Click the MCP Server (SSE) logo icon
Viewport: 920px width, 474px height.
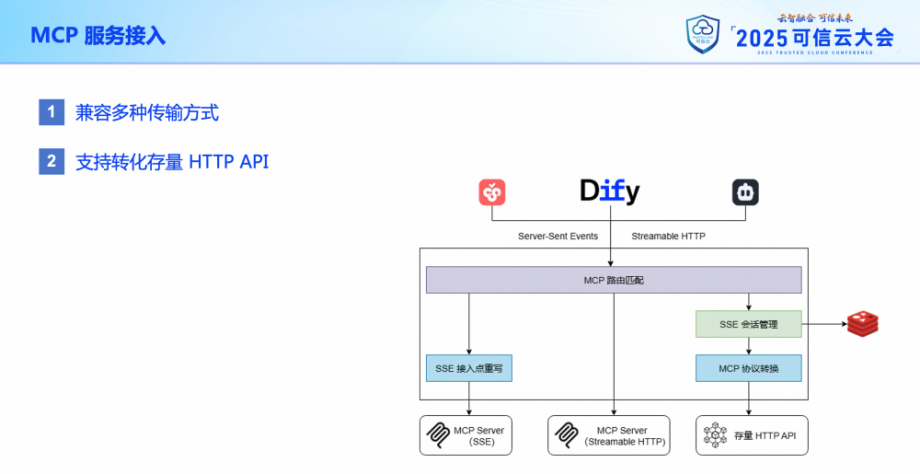438,435
